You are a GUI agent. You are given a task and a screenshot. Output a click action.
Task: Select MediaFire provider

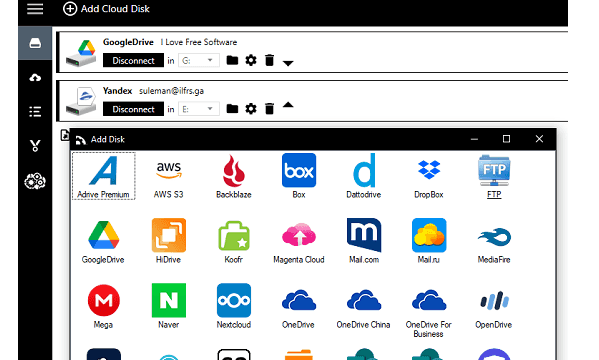[494, 241]
